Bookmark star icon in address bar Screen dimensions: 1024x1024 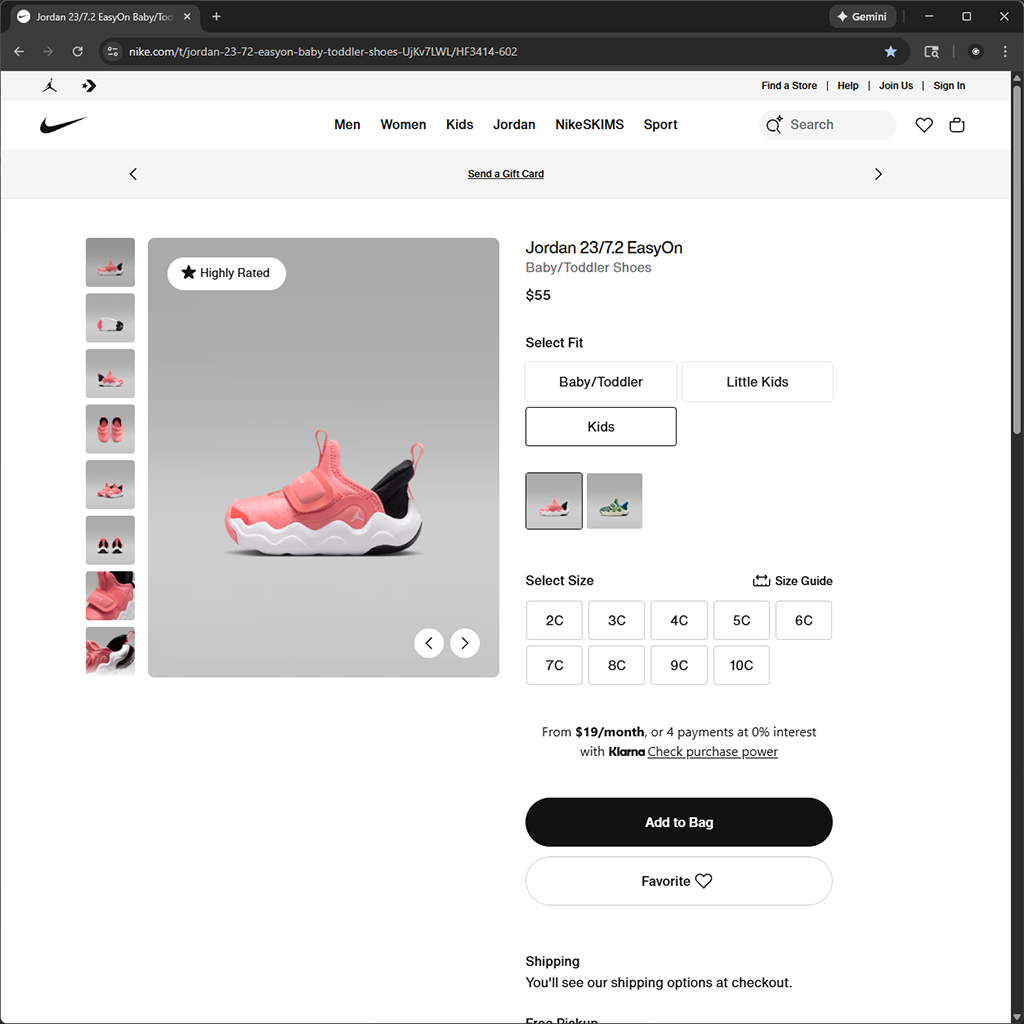point(890,52)
